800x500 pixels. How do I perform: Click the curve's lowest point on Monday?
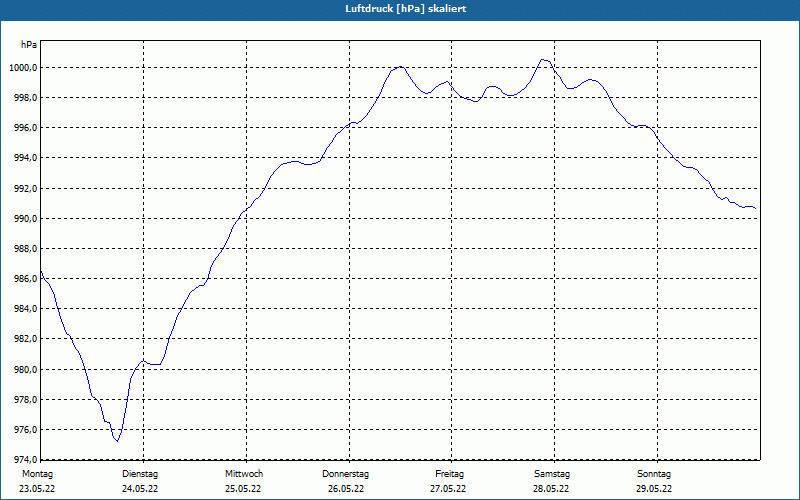pyautogui.click(x=117, y=441)
